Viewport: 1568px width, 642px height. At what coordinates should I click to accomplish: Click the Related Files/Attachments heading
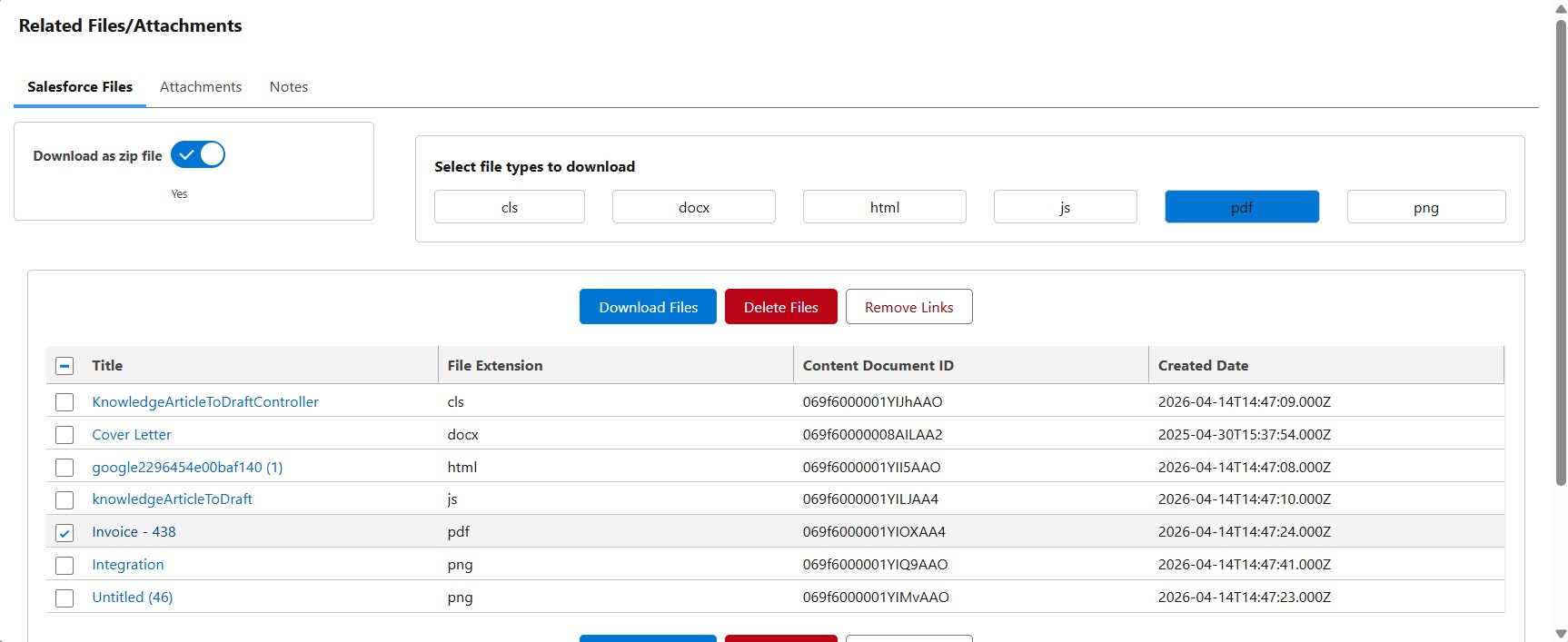coord(130,25)
